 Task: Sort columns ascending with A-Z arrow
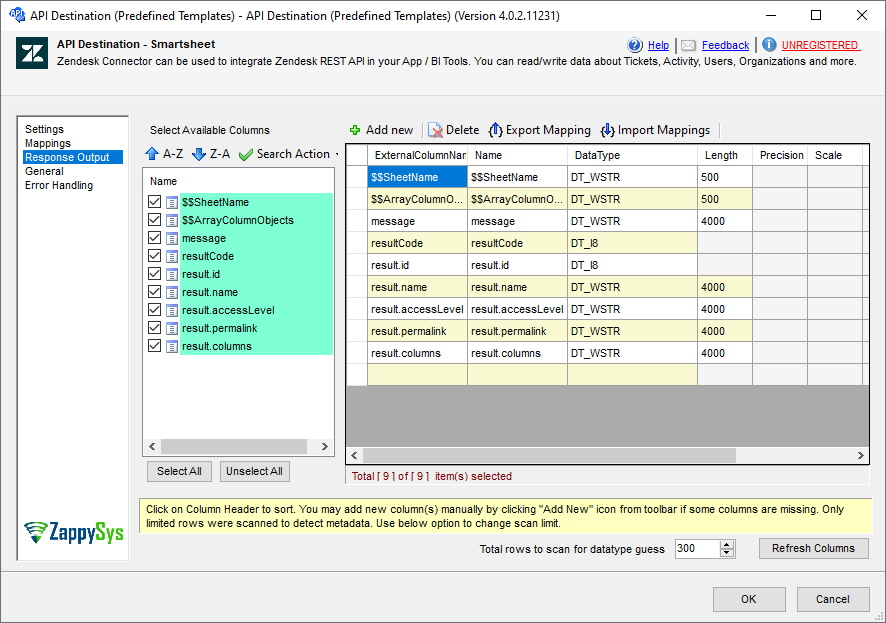(152, 154)
